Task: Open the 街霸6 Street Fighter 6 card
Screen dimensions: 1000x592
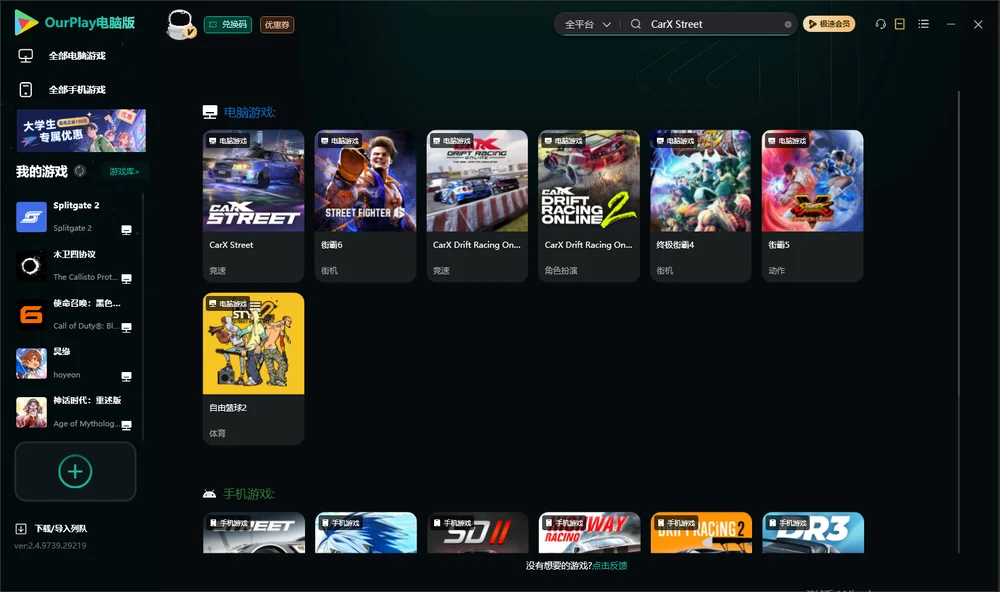Action: coord(365,205)
